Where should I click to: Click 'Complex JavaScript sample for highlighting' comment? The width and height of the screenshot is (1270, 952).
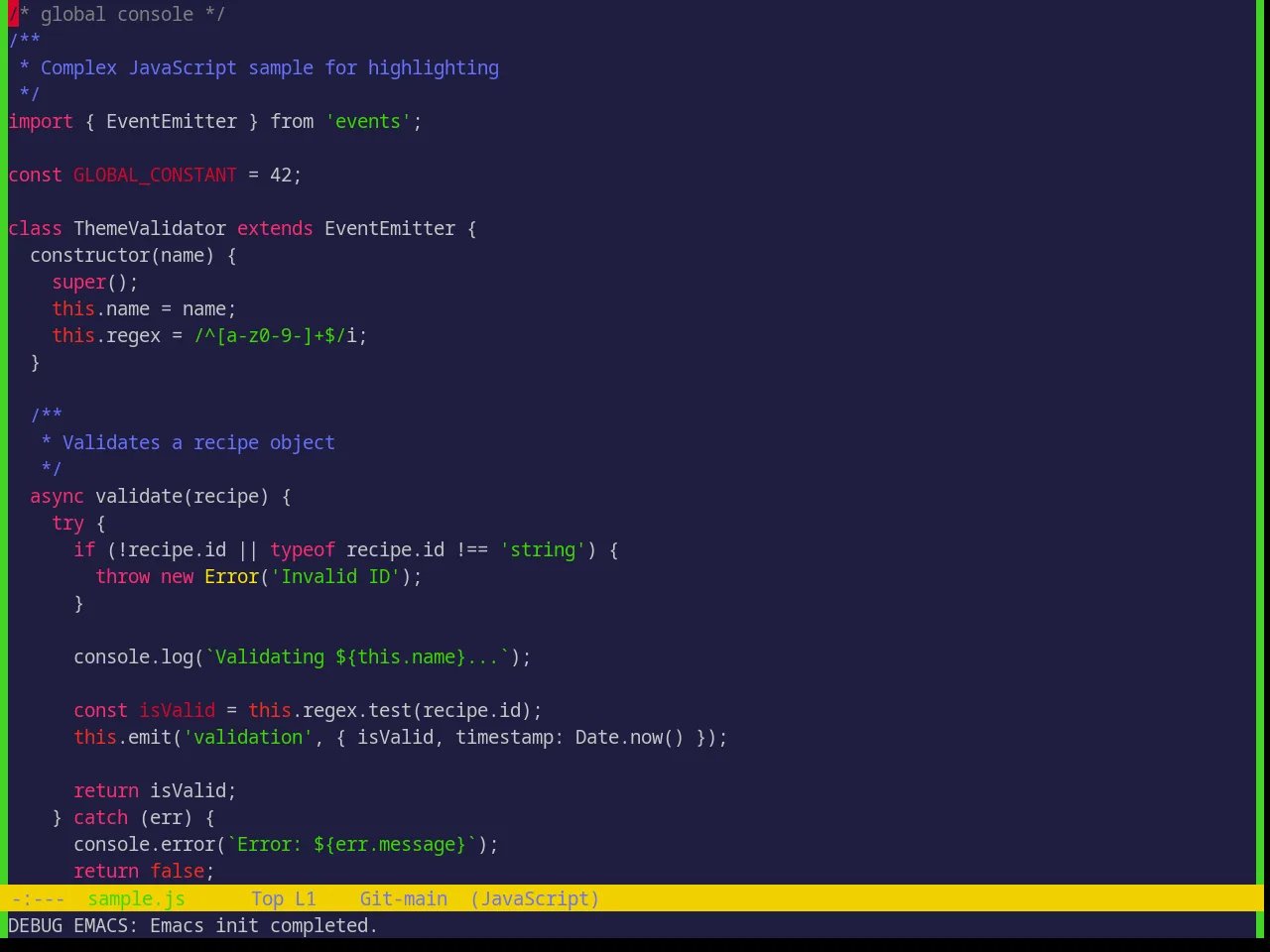[x=270, y=67]
